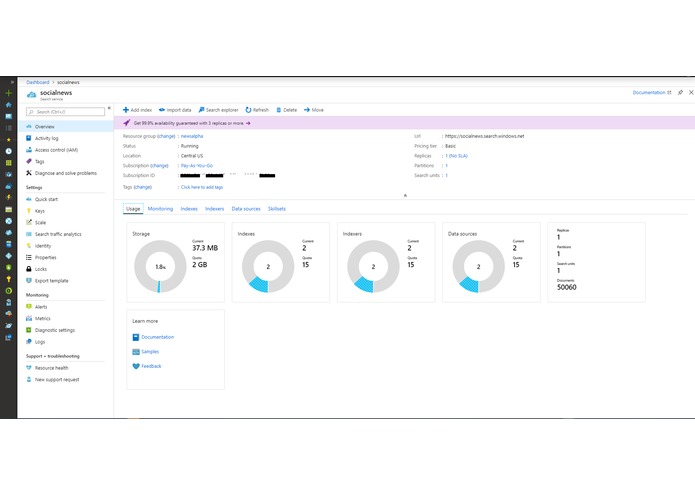Switch to the Indexers tab
The width and height of the screenshot is (695, 494).
(215, 209)
